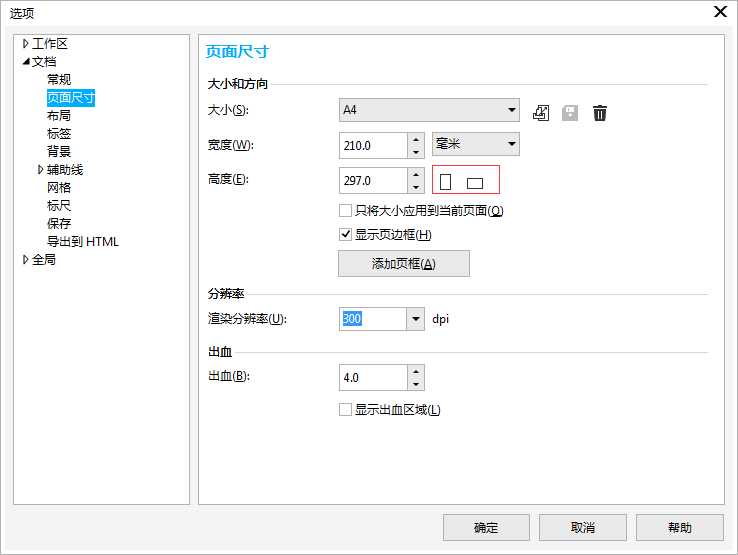Click the save page size icon
Viewport: 738px width, 555px height.
click(x=570, y=113)
